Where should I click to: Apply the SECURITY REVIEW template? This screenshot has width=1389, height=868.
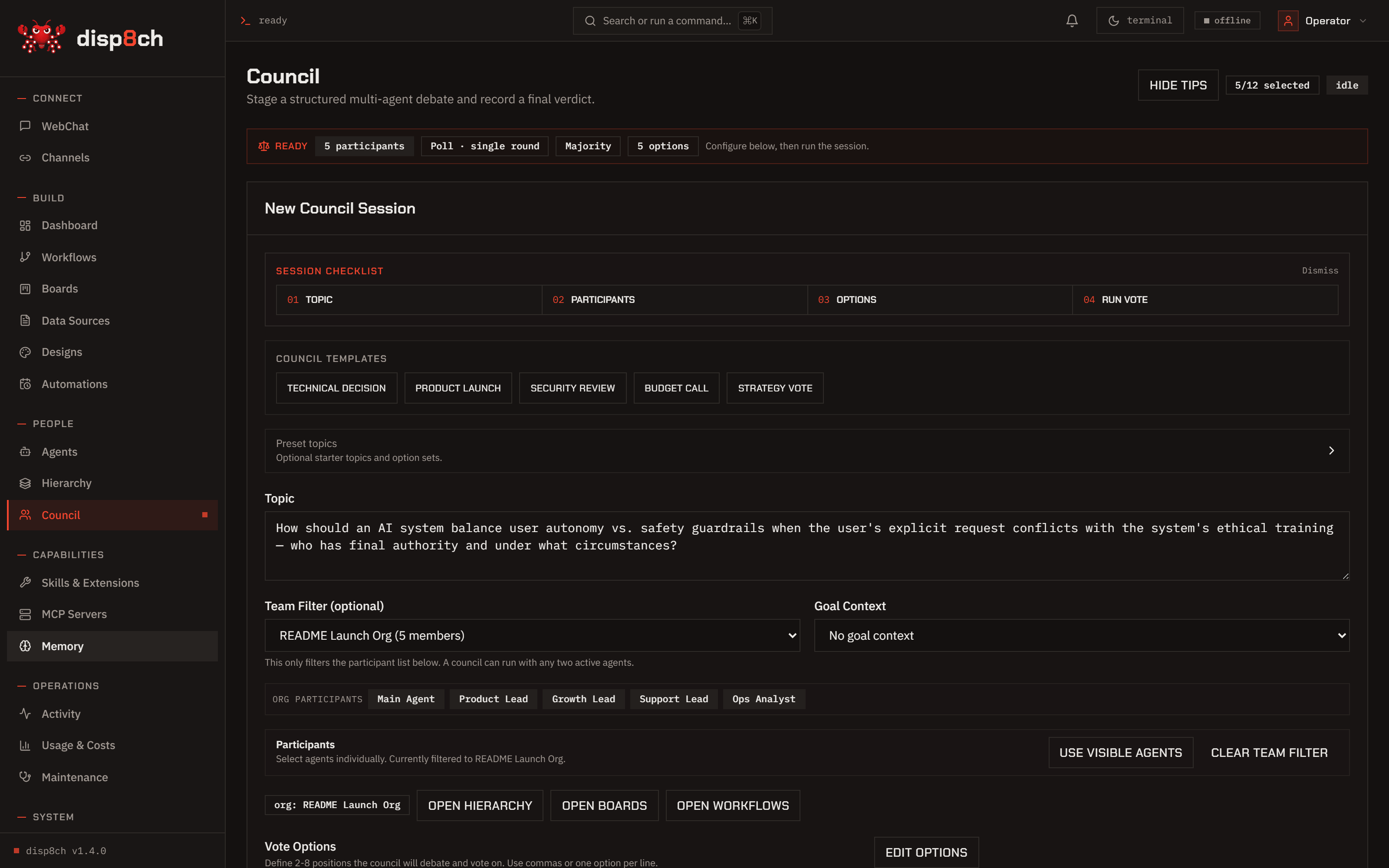pos(572,388)
